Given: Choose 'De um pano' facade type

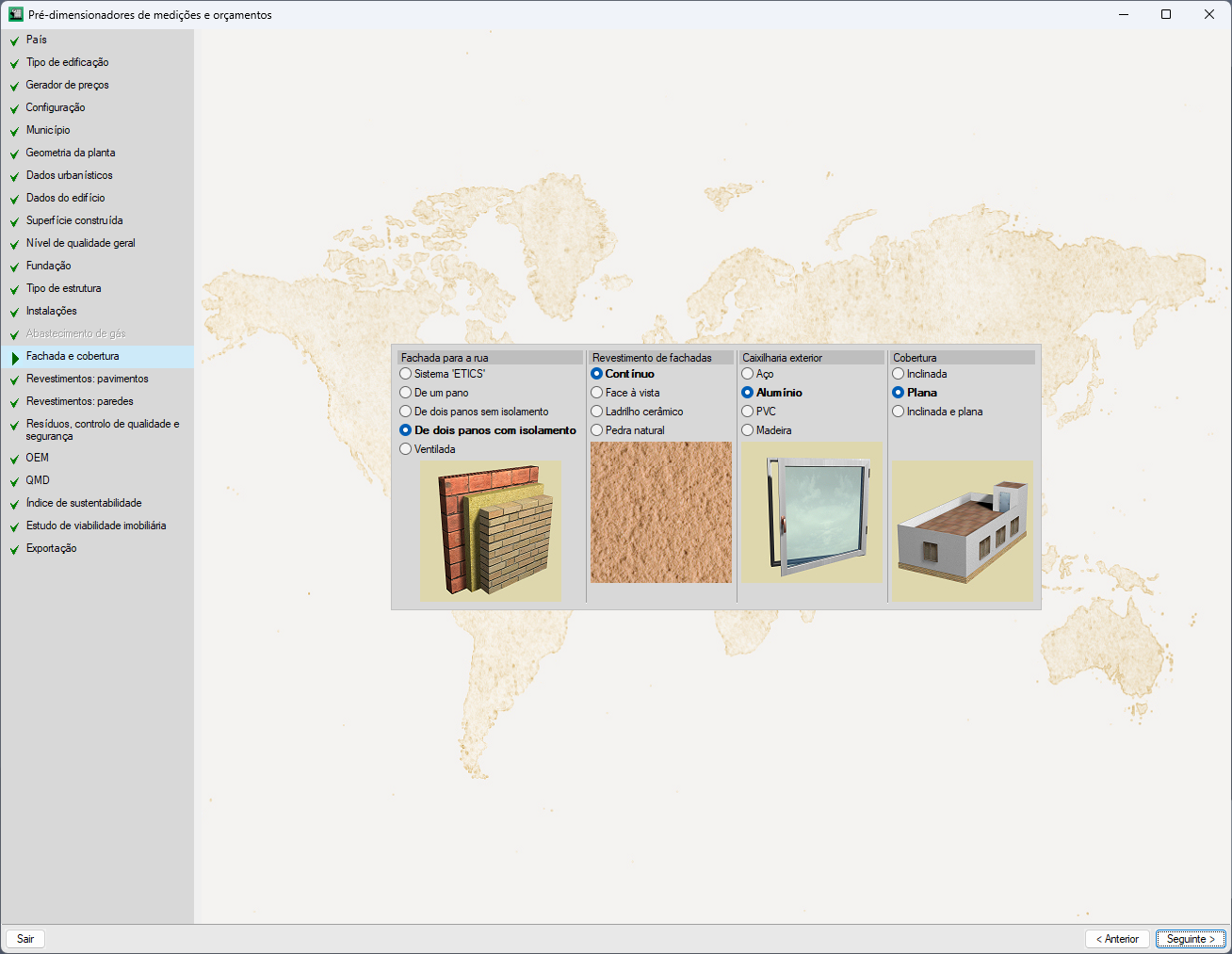Looking at the screenshot, I should pos(434,393).
